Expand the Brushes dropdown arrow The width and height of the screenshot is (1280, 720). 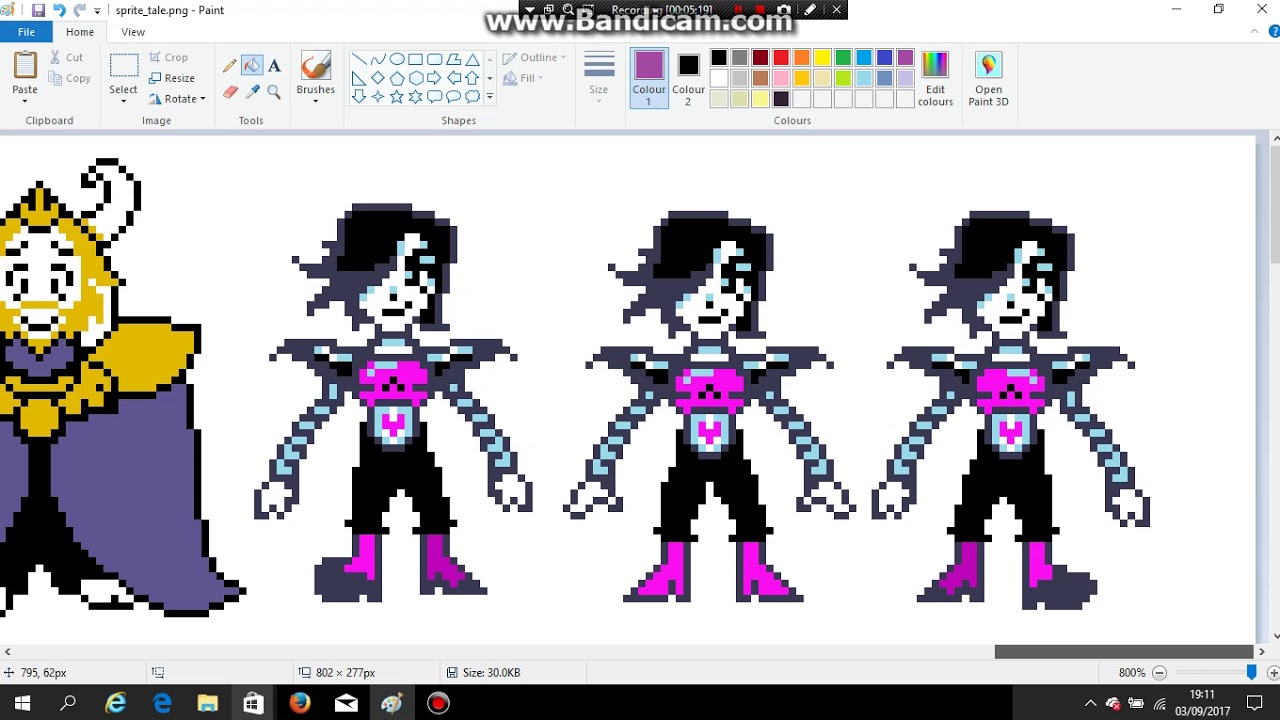coord(316,101)
